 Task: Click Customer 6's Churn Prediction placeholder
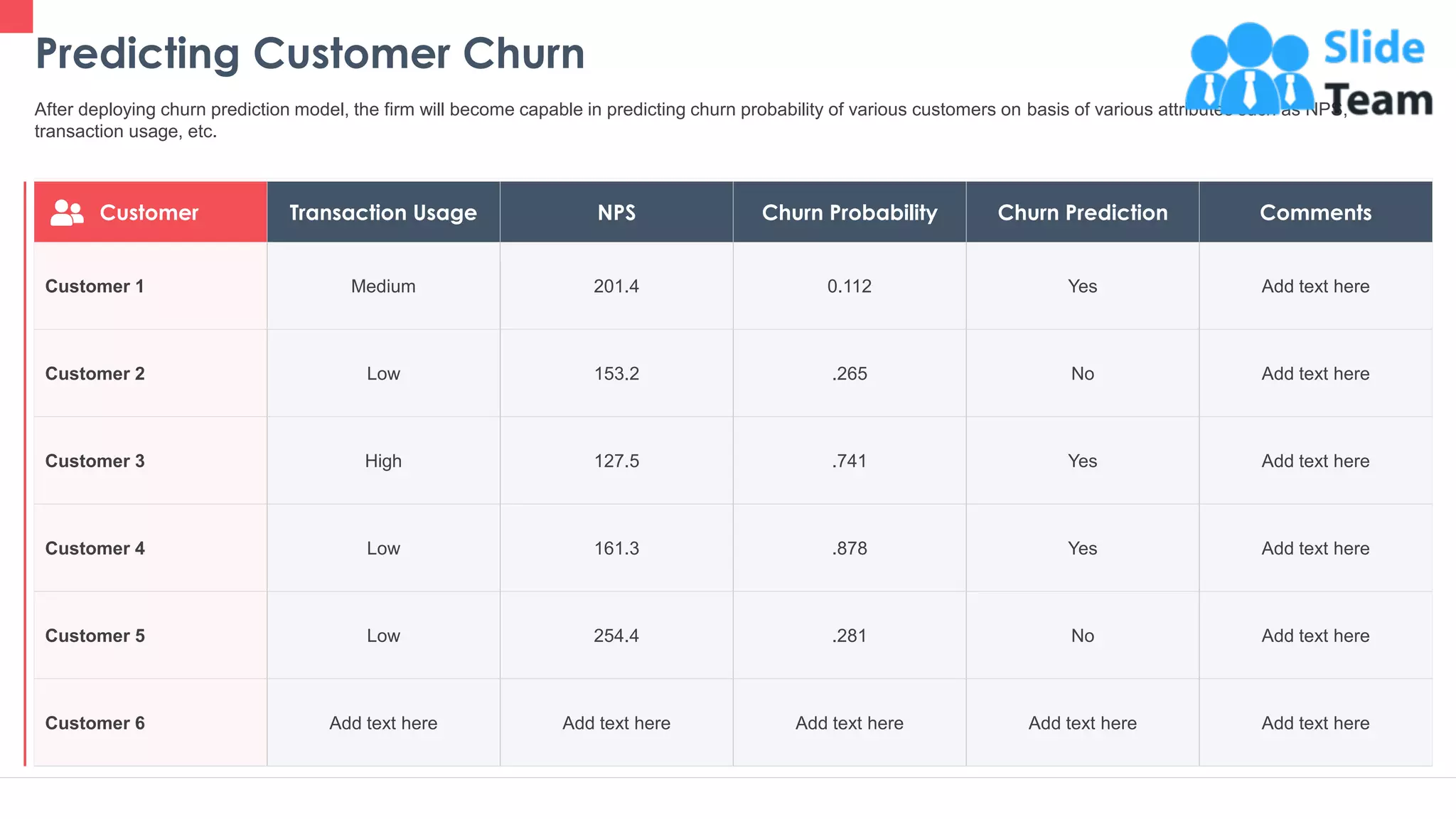click(x=1083, y=724)
